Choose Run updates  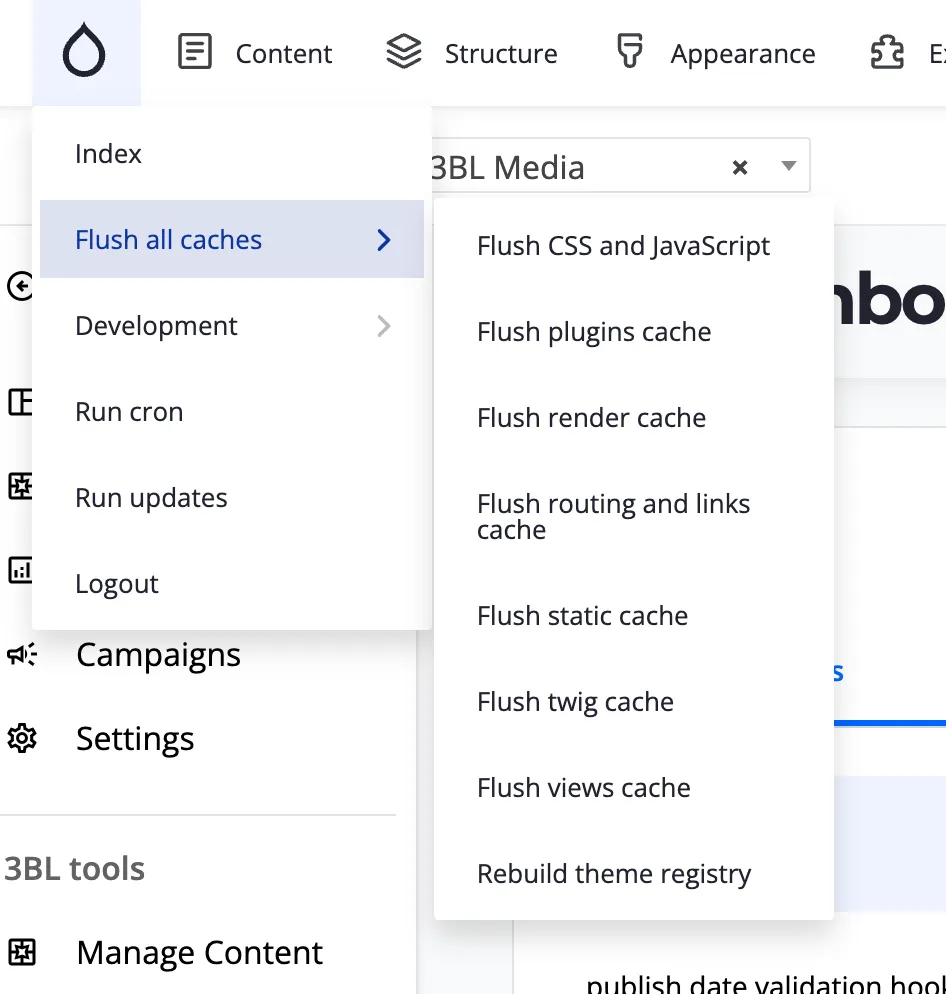232,498
